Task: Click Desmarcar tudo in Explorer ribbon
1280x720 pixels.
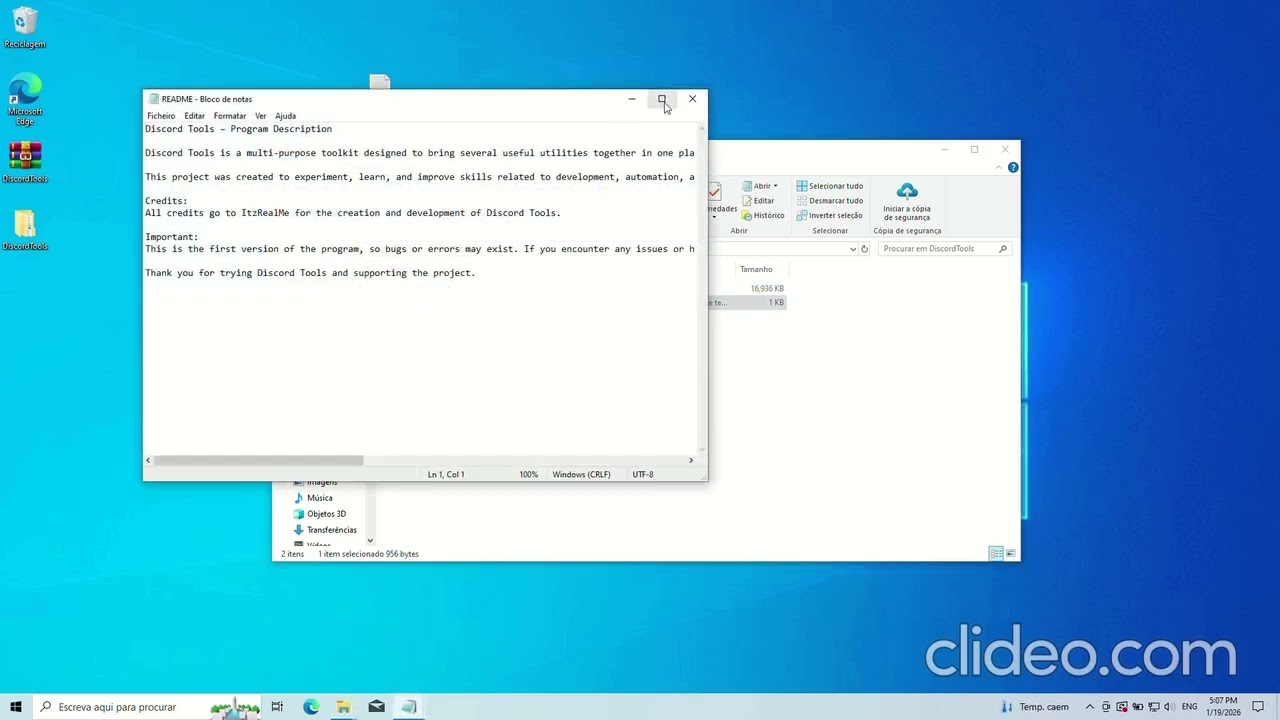Action: pos(830,201)
